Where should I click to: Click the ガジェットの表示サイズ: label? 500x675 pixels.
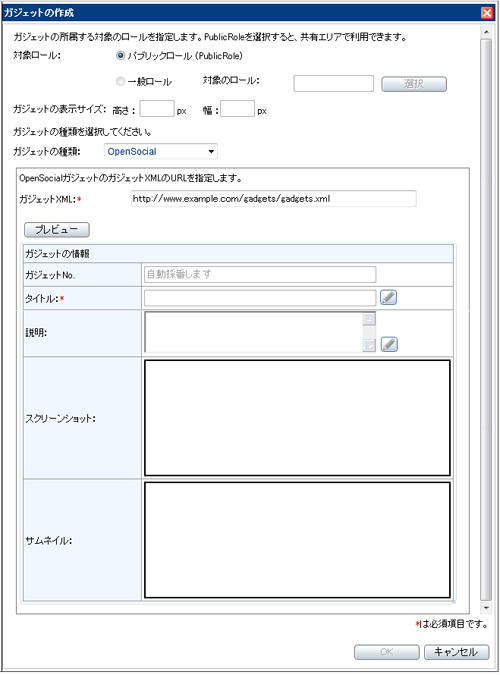pyautogui.click(x=59, y=109)
